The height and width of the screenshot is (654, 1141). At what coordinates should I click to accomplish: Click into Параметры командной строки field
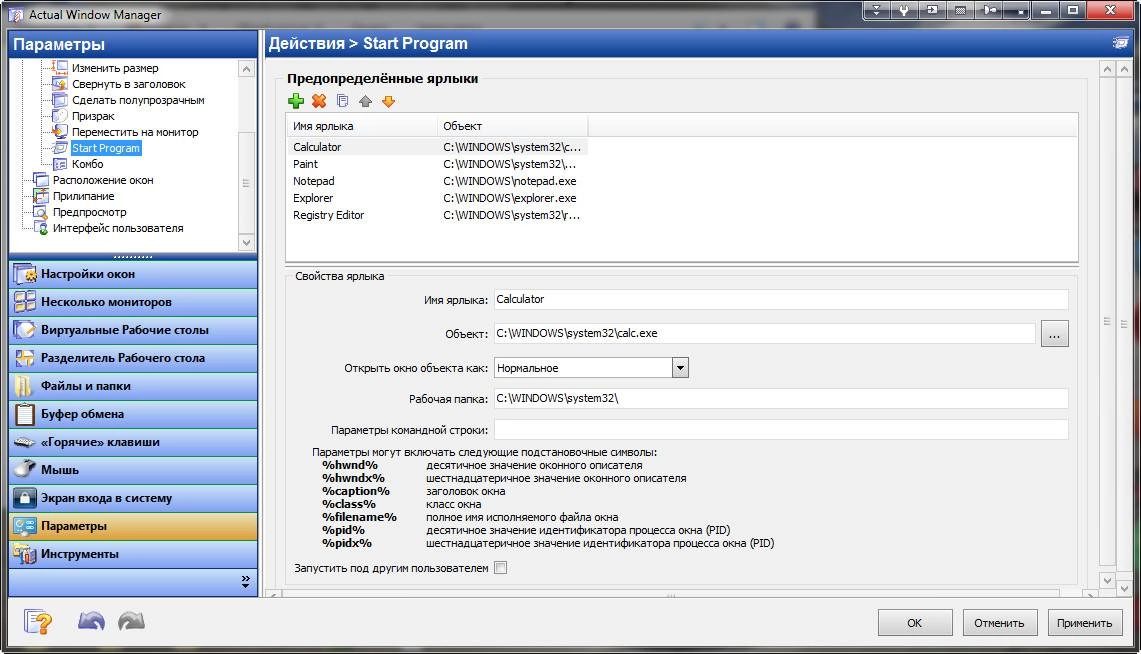[x=781, y=429]
